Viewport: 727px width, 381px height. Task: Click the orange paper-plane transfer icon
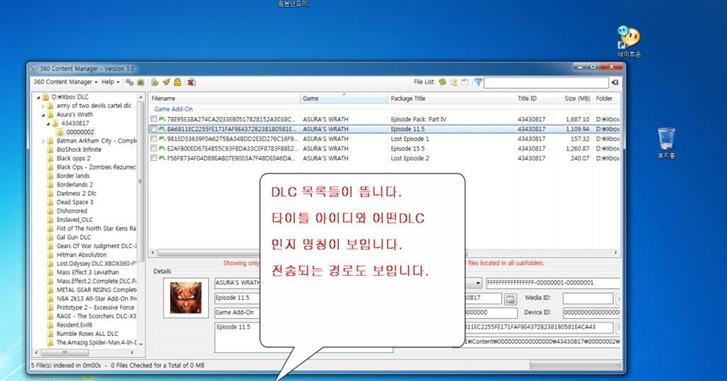click(166, 82)
